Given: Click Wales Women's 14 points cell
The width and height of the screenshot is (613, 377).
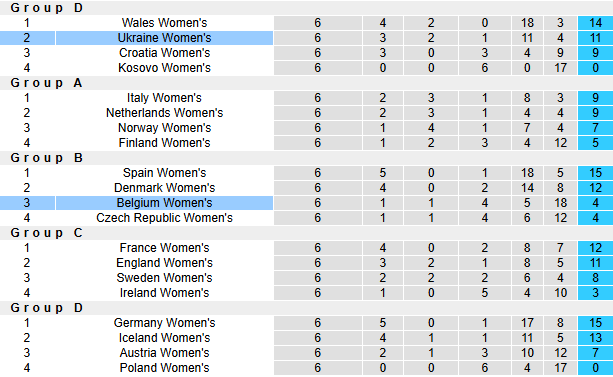Looking at the screenshot, I should tap(595, 23).
